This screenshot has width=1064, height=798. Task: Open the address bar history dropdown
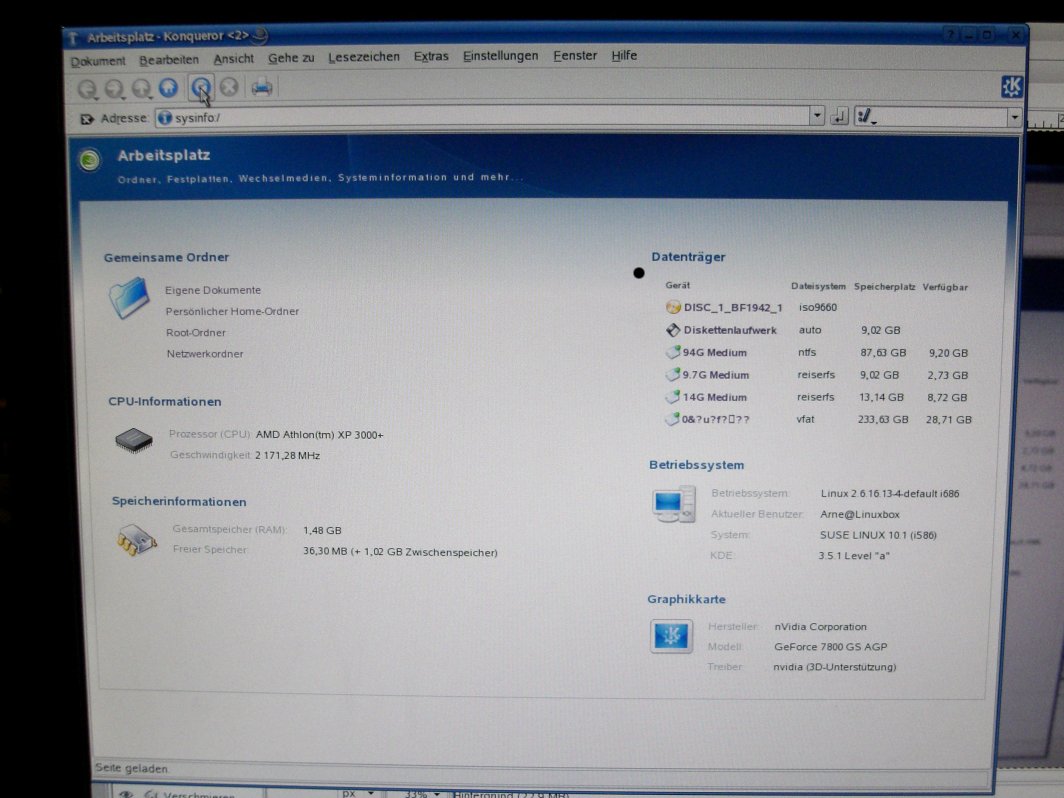pyautogui.click(x=817, y=117)
